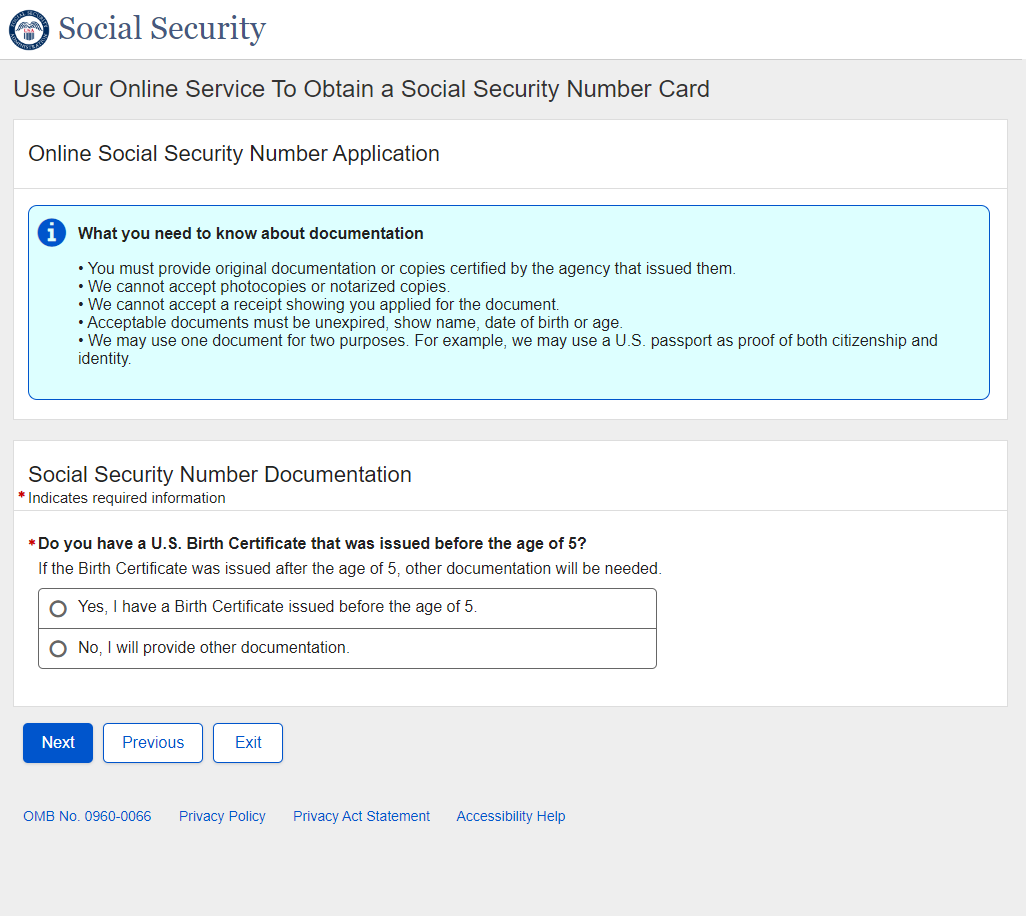Exit the application form
This screenshot has height=916, width=1026.
(248, 743)
